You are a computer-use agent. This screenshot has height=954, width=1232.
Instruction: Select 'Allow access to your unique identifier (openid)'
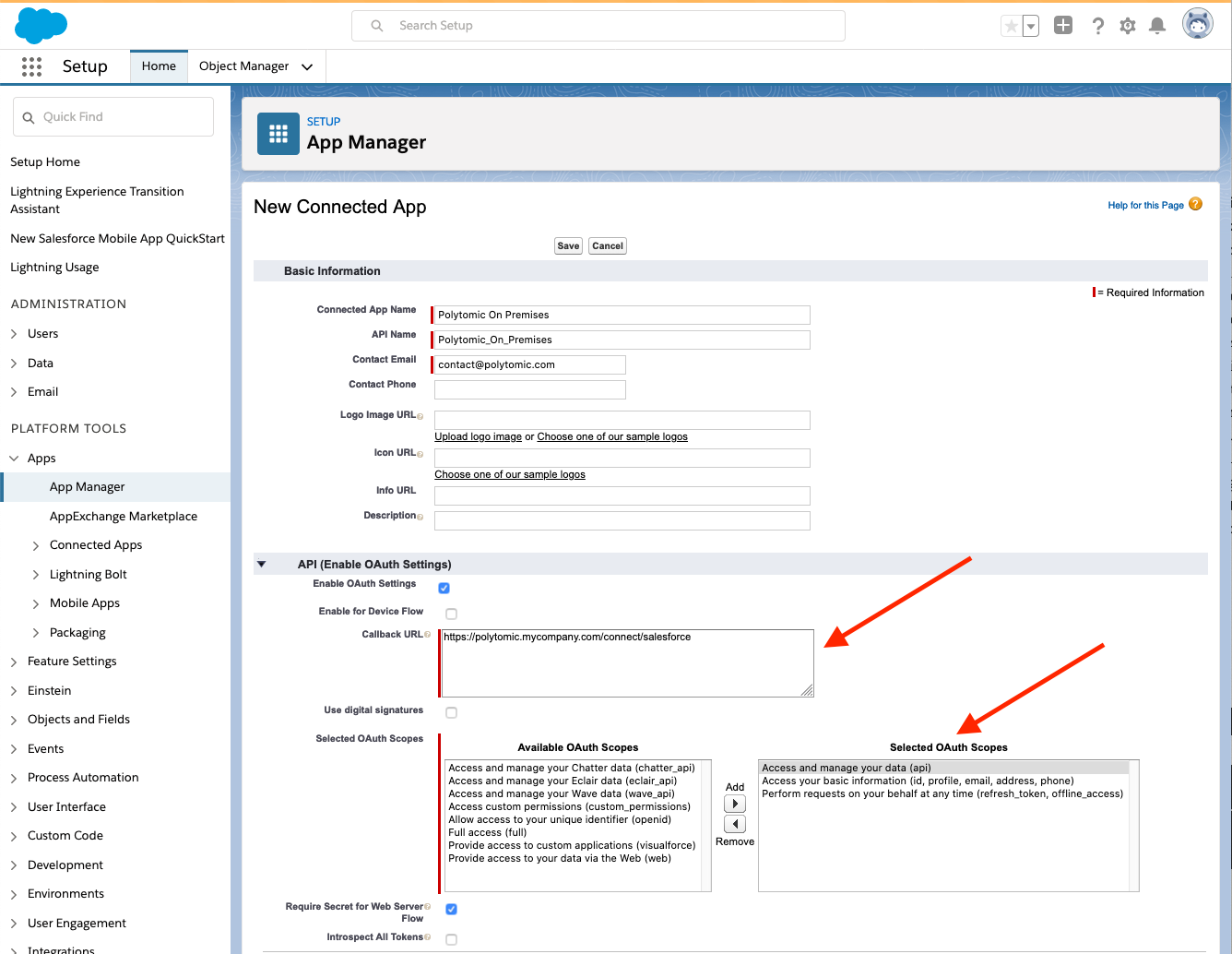(x=560, y=819)
